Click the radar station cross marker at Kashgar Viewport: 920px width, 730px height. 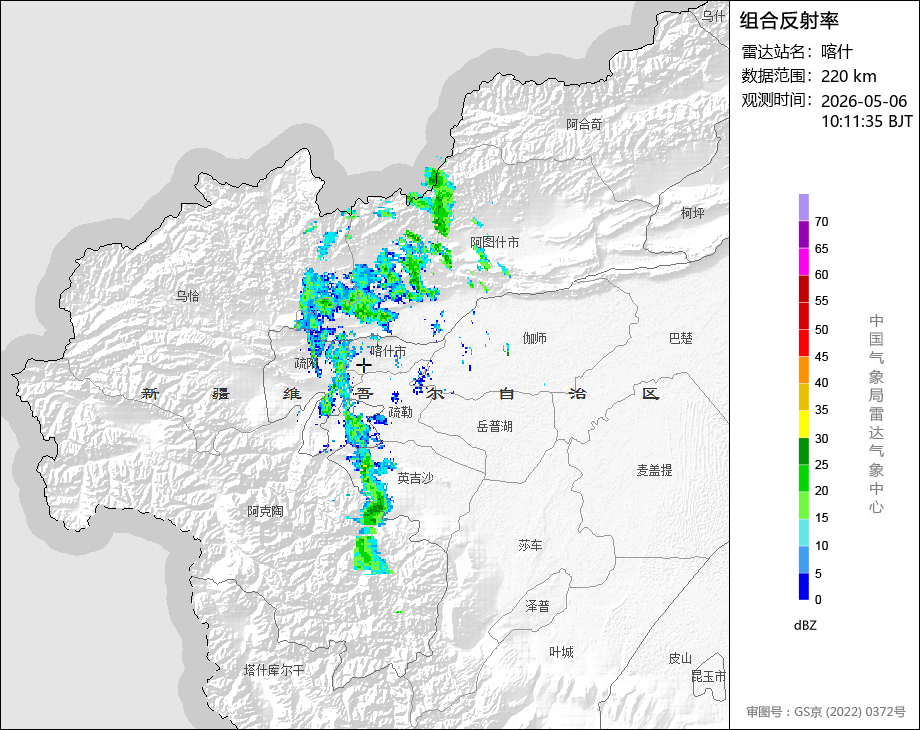[364, 366]
